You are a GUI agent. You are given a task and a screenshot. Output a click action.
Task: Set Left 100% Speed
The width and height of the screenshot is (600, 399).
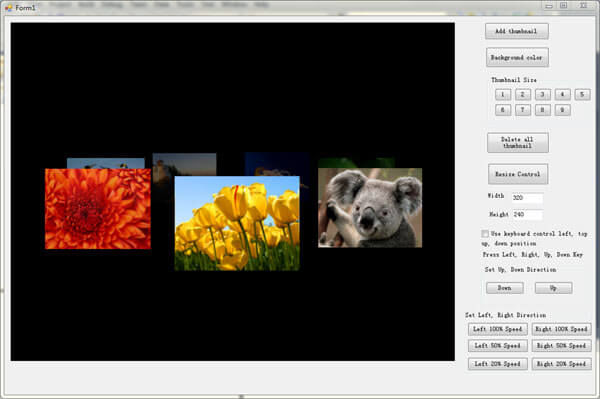[x=497, y=329]
